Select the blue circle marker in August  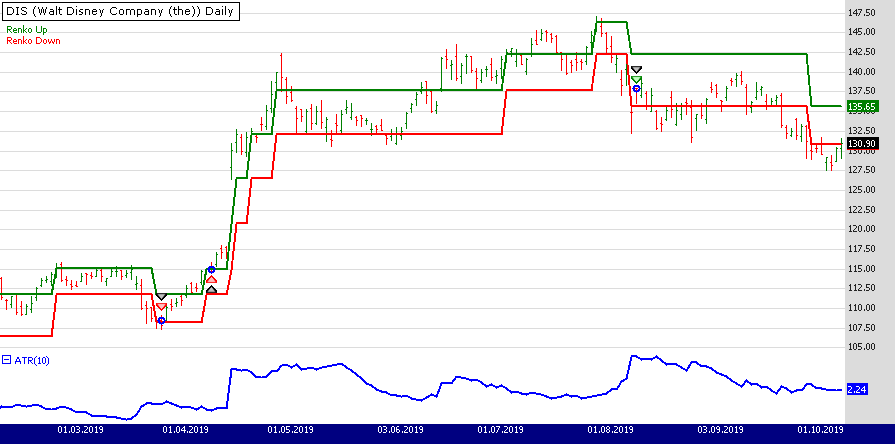click(636, 89)
